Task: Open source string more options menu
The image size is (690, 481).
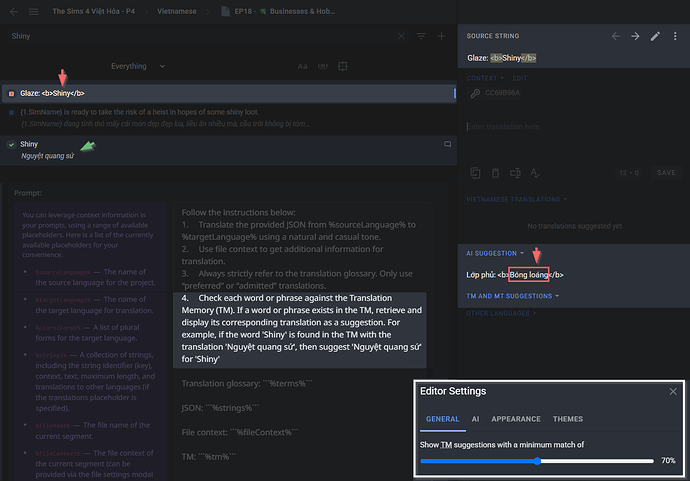Action: tap(675, 36)
